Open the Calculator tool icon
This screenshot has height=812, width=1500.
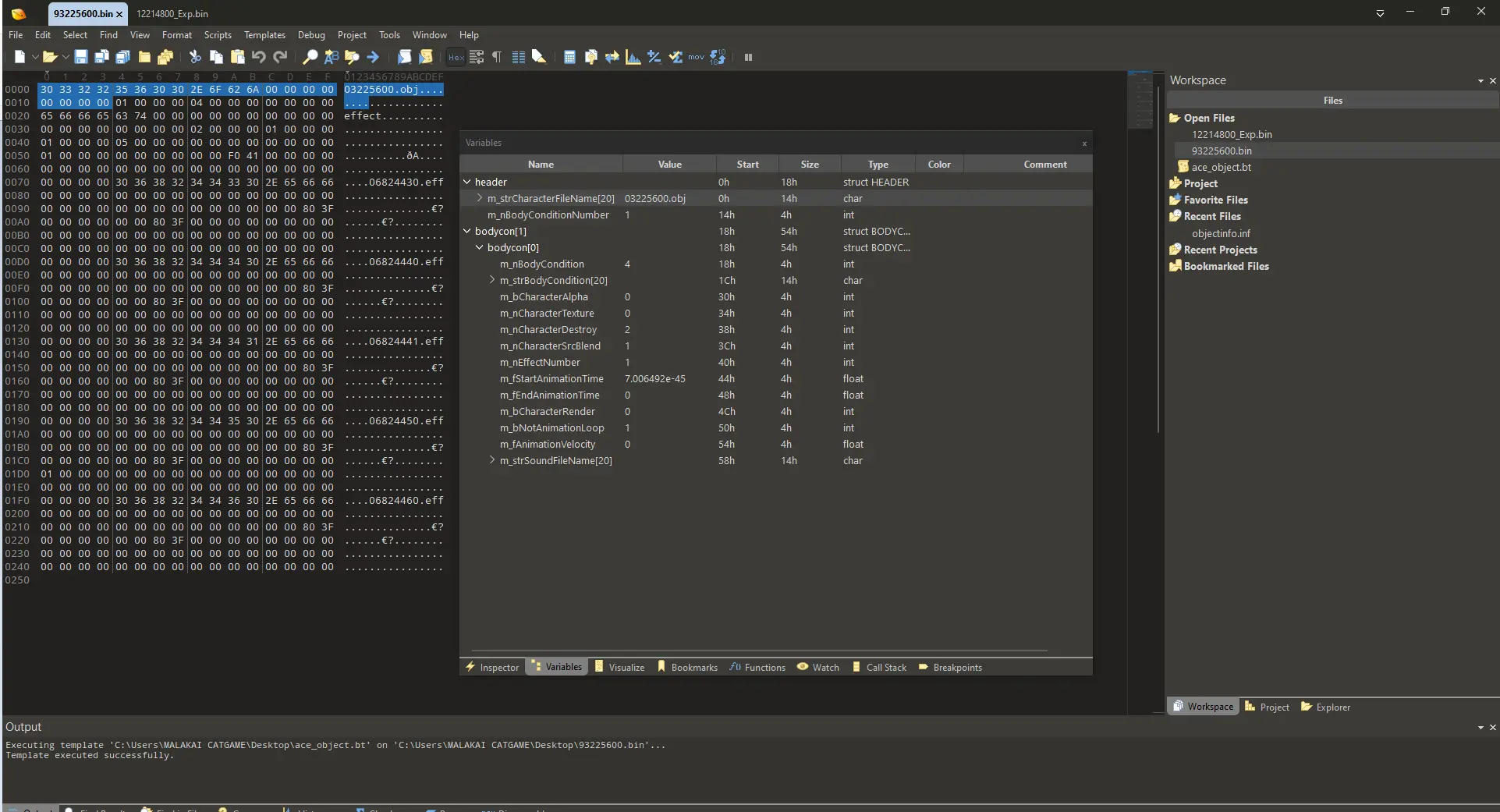click(x=569, y=57)
